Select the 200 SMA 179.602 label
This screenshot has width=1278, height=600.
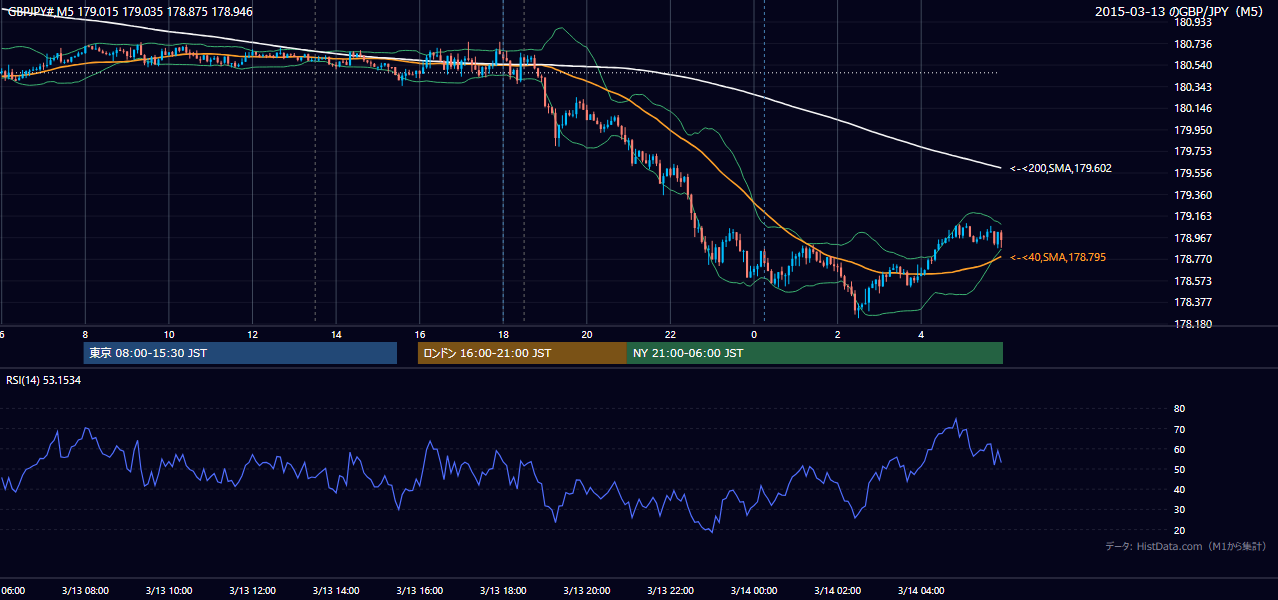(1061, 169)
